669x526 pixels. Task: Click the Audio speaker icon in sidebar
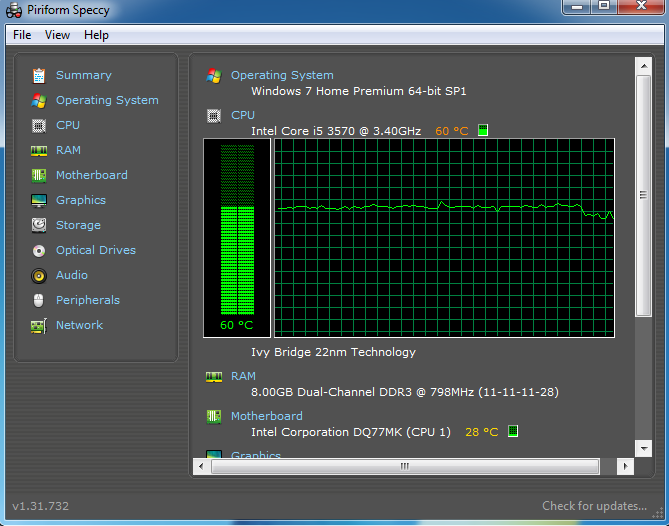click(39, 276)
